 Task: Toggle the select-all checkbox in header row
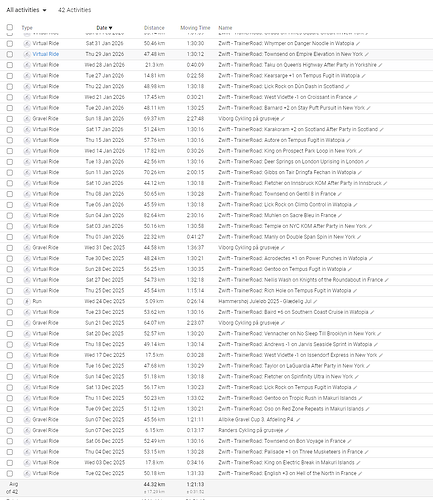10,27
